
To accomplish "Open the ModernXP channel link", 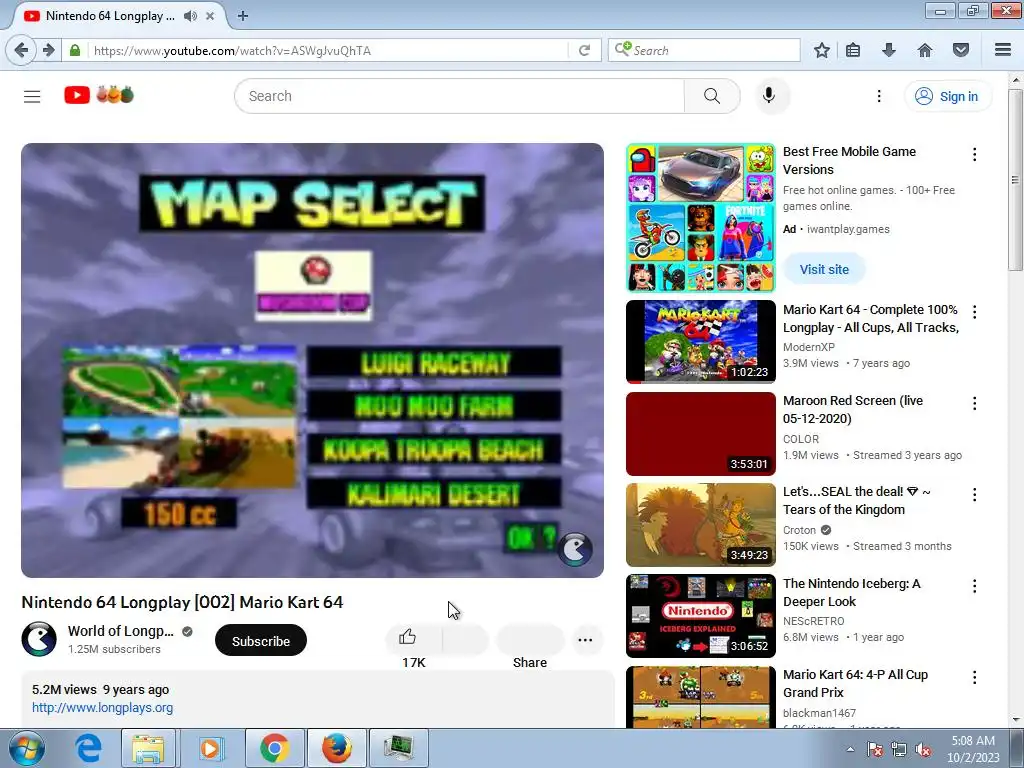I will (808, 347).
